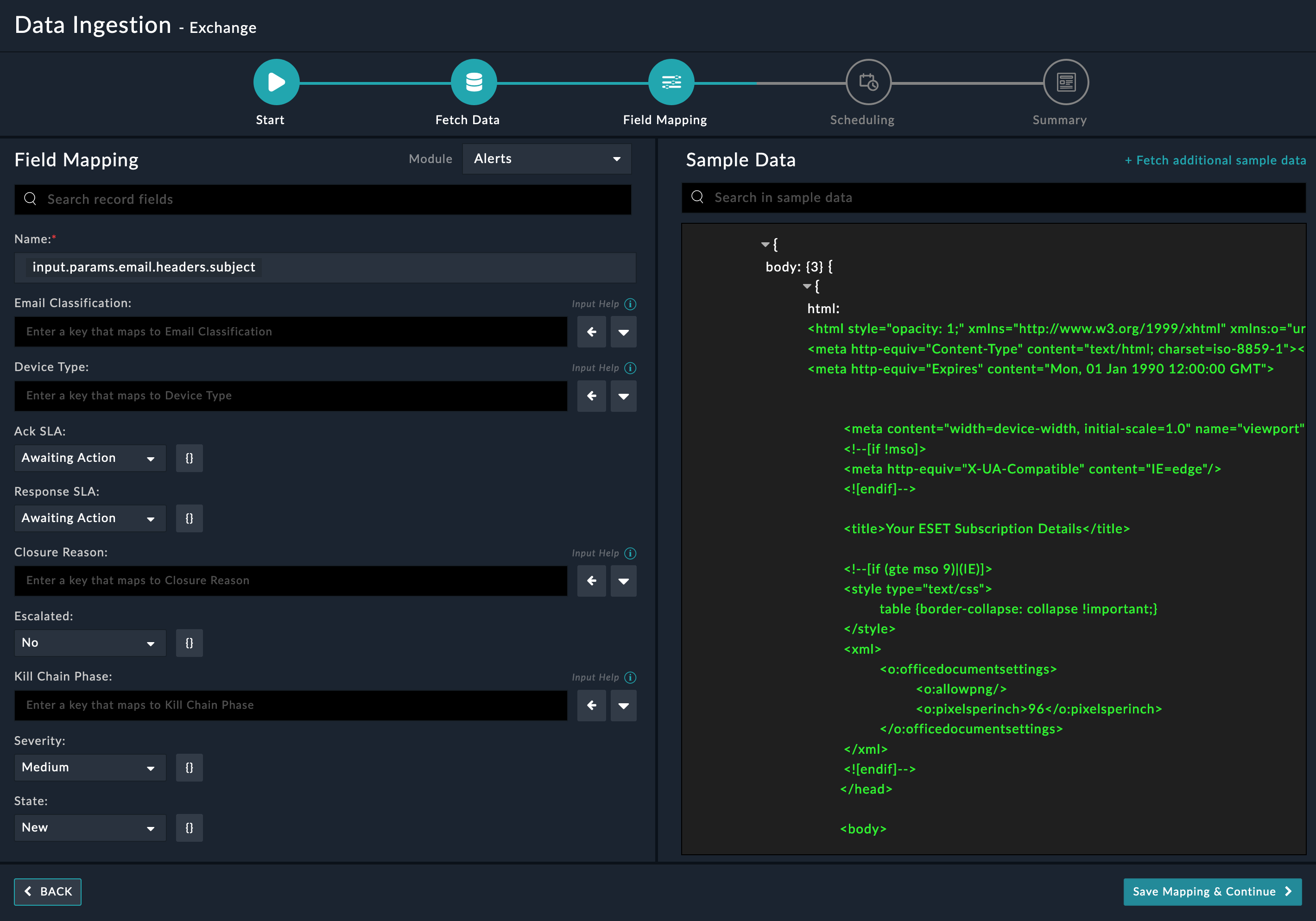Collapse the top-level JSON node in Sample Data

pyautogui.click(x=765, y=245)
